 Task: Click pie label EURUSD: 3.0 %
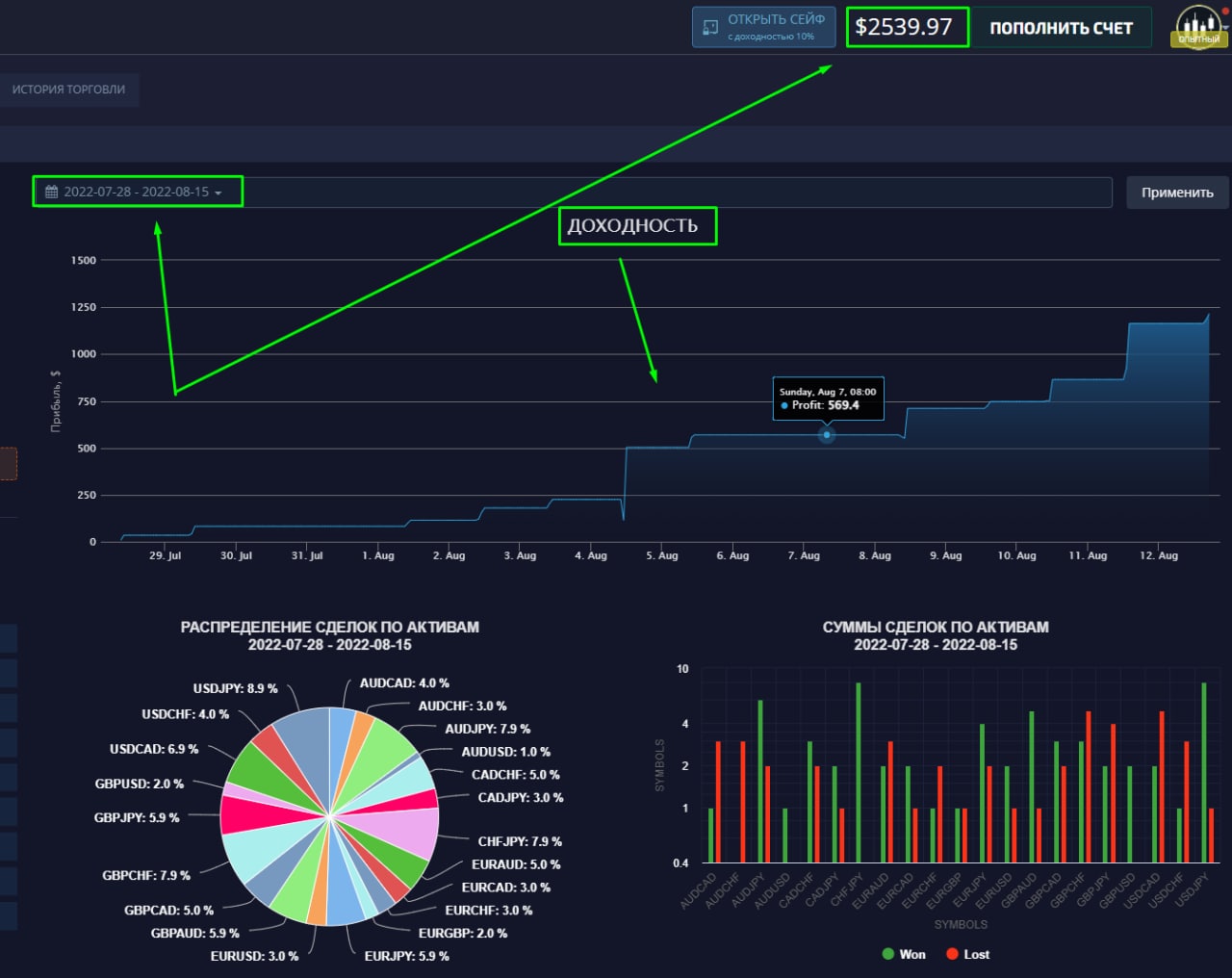point(254,956)
